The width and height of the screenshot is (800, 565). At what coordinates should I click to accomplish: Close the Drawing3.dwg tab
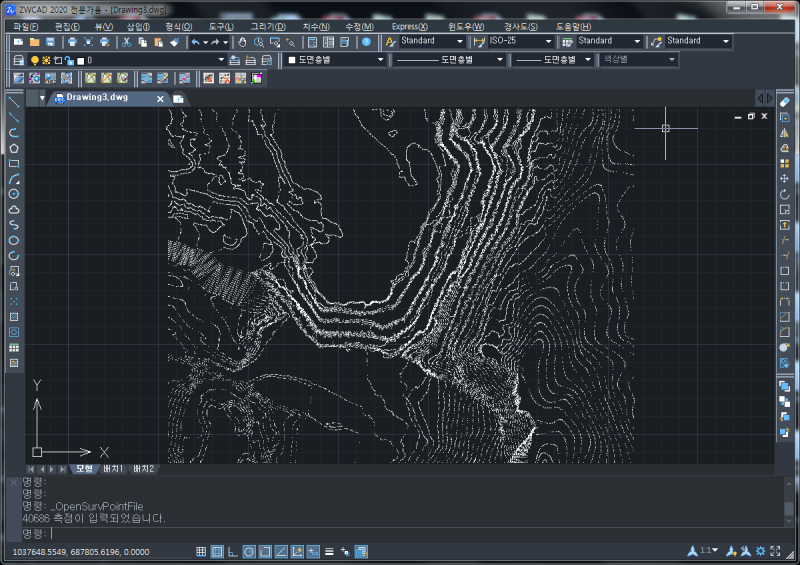(160, 98)
